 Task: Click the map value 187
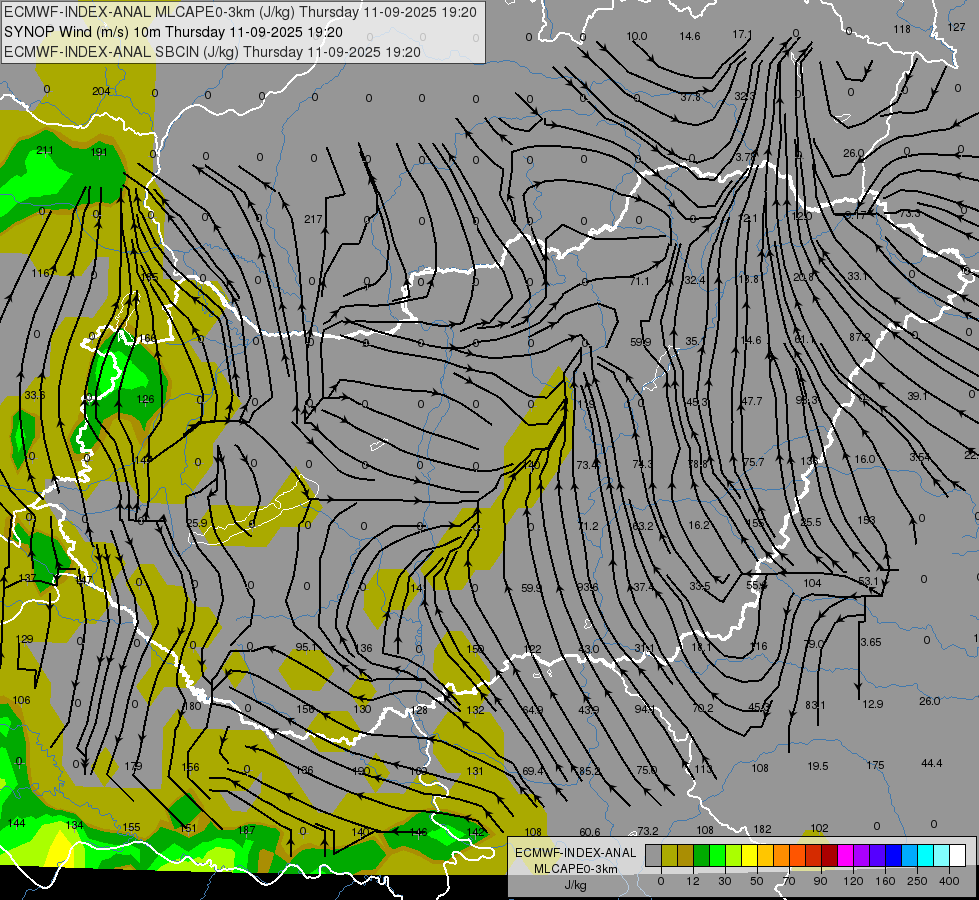click(247, 830)
